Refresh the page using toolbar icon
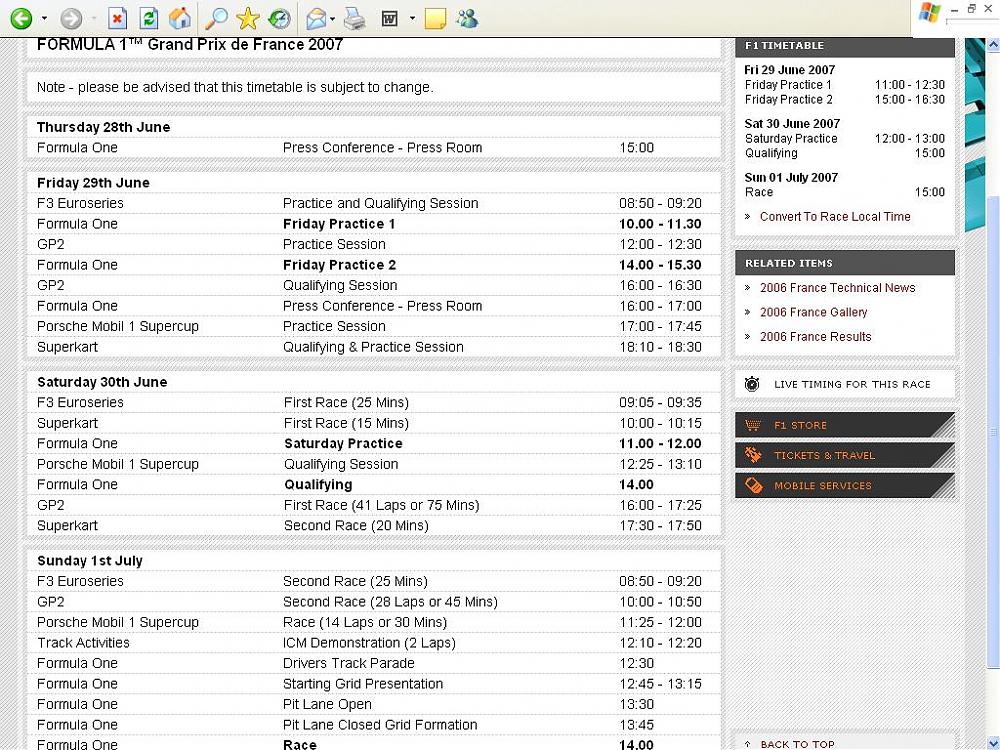 tap(148, 18)
